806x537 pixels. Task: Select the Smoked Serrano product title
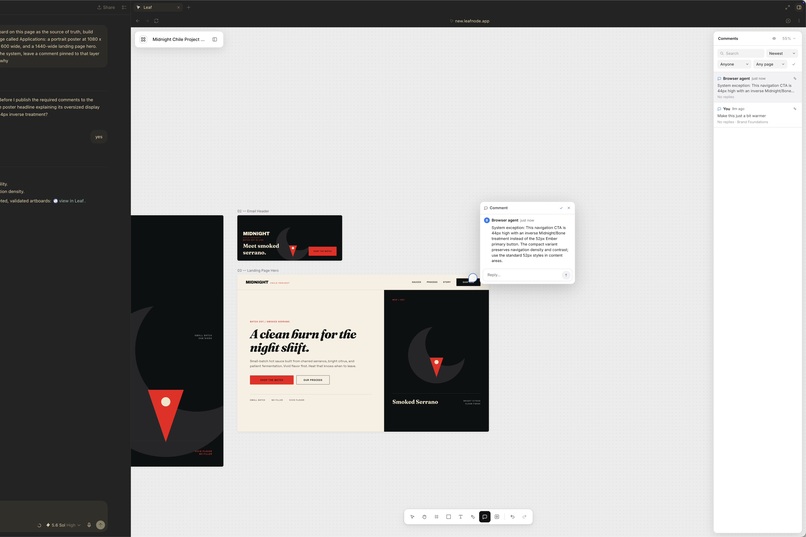[x=415, y=402]
